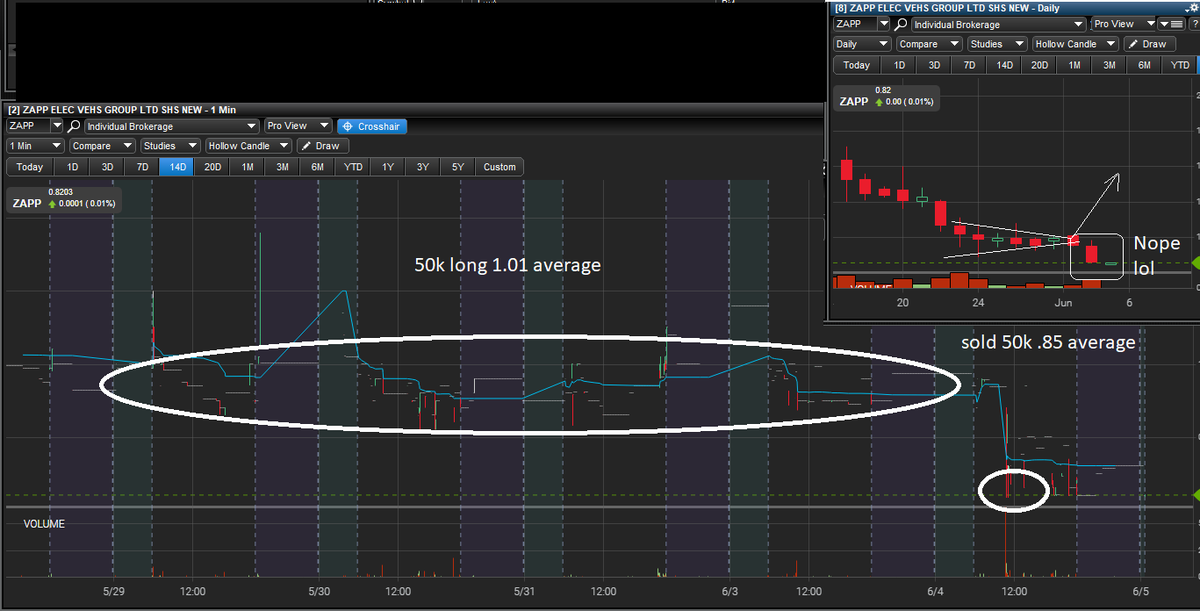This screenshot has width=1200, height=611.
Task: Select the 3Y range in 1 Min chart
Action: [x=423, y=167]
